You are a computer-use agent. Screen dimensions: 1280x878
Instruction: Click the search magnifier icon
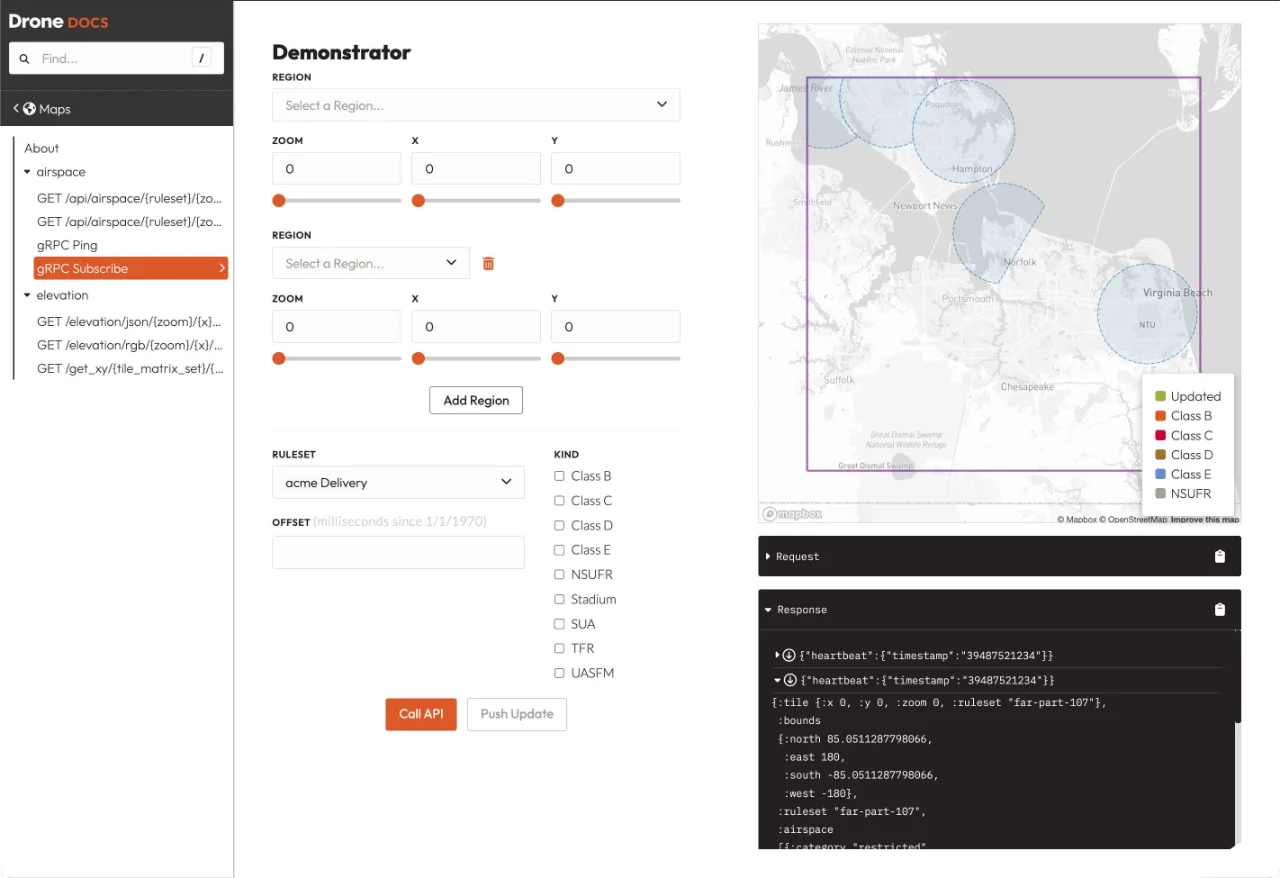coord(25,59)
